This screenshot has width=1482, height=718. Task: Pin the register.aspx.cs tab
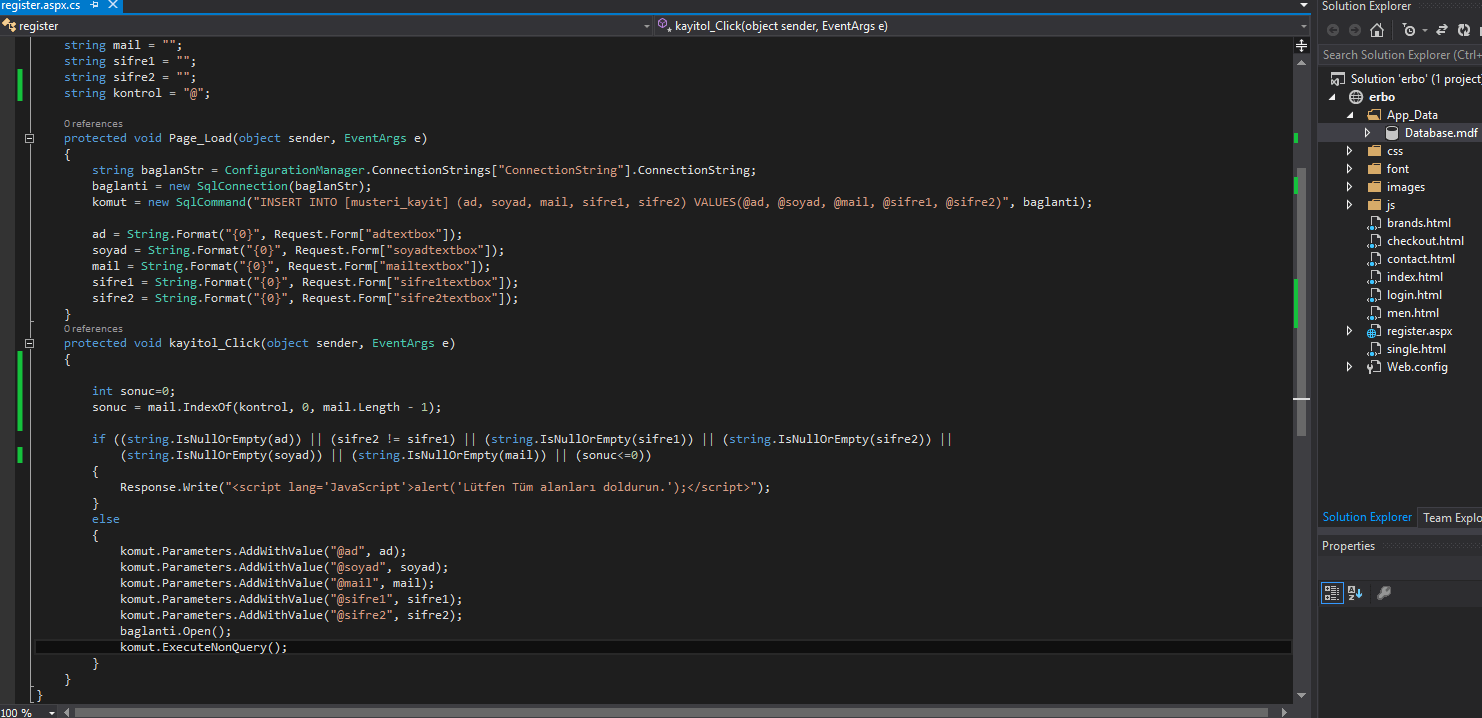[93, 6]
